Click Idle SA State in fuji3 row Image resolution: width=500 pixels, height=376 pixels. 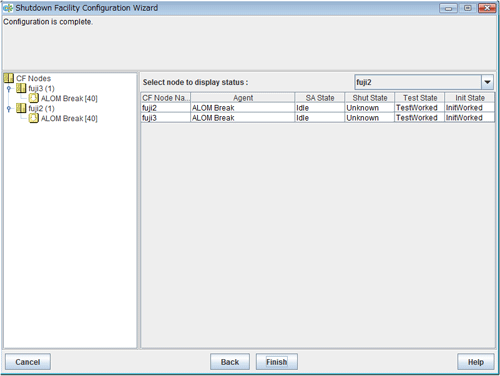click(x=320, y=118)
